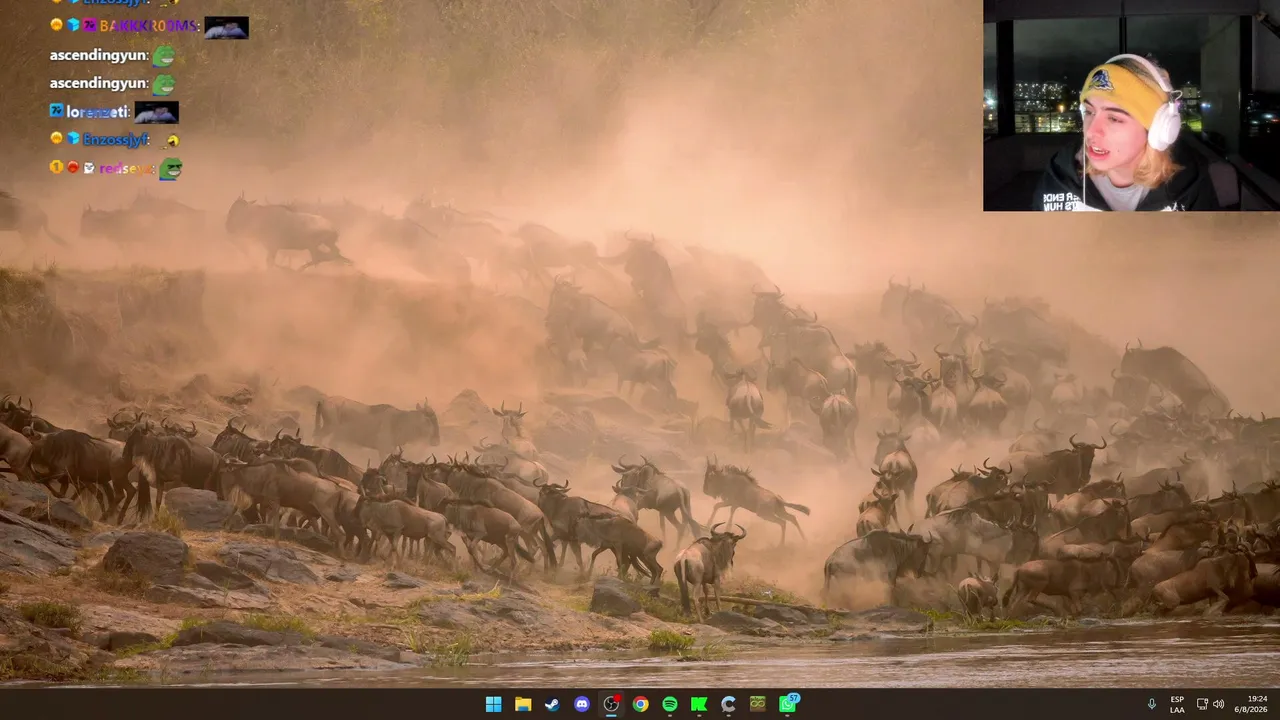Click the lorenzeti chat username
The image size is (1280, 720).
point(98,112)
